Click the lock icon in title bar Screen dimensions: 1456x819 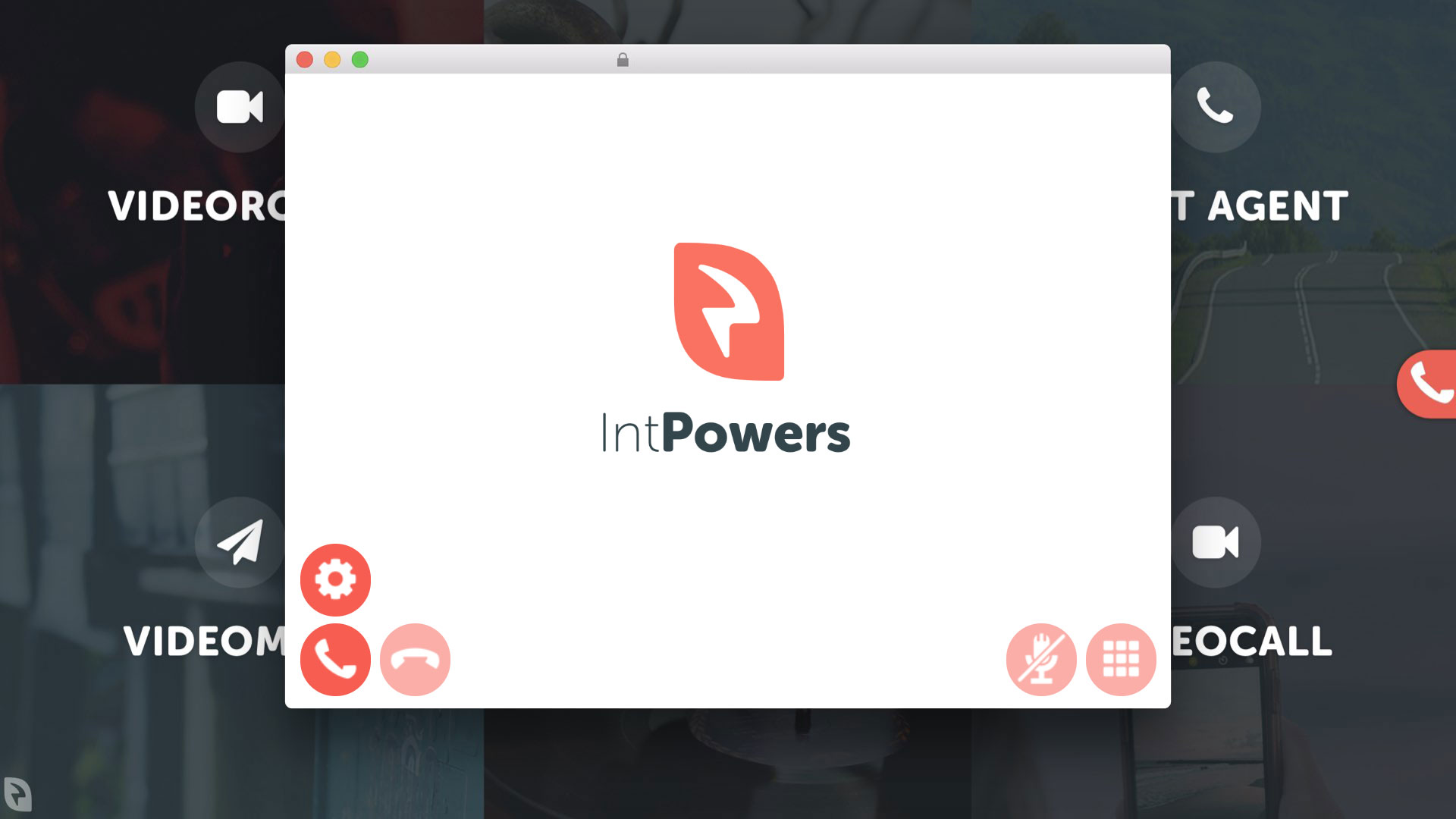[623, 60]
